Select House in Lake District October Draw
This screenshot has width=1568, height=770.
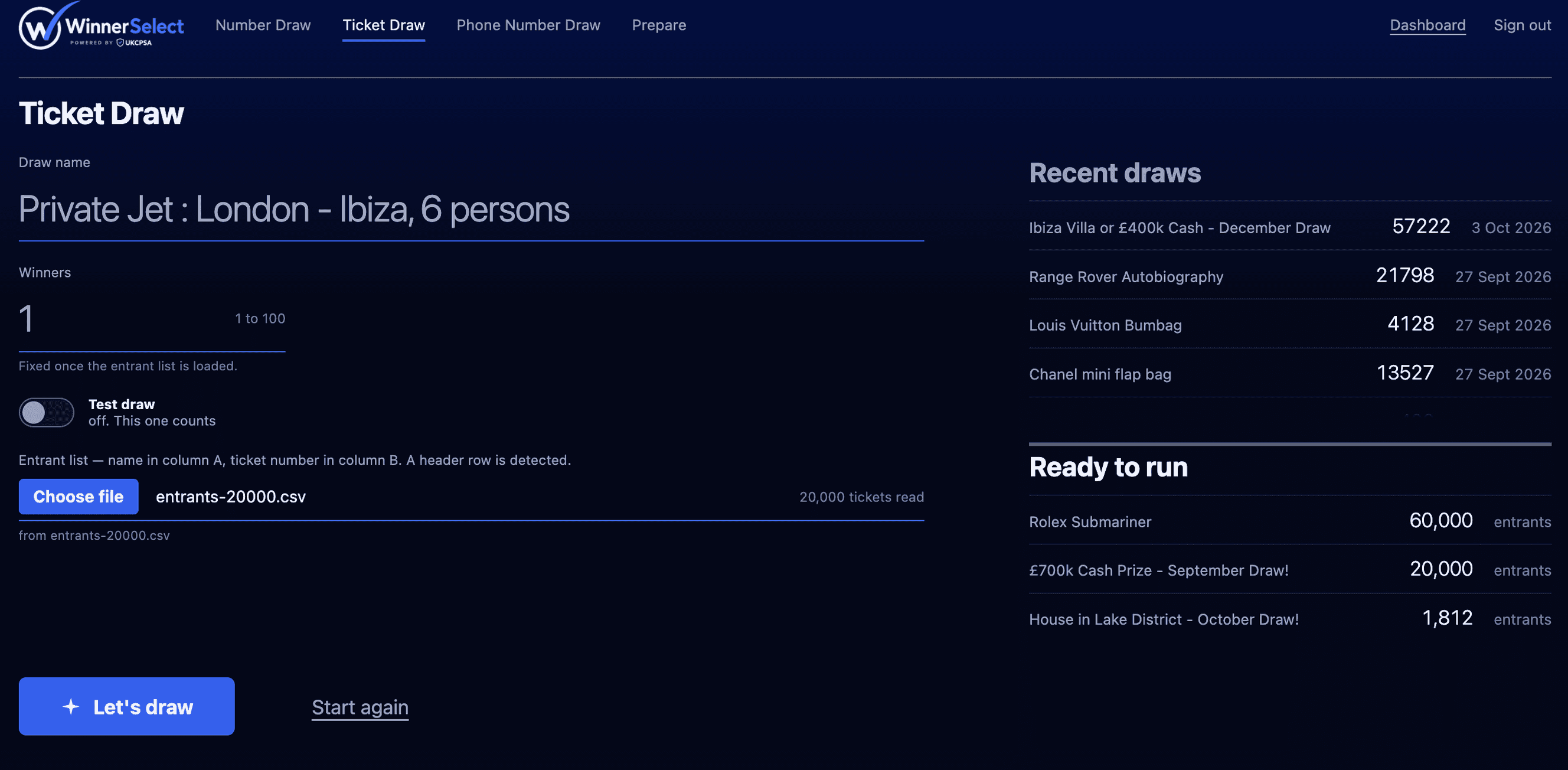(x=1290, y=618)
